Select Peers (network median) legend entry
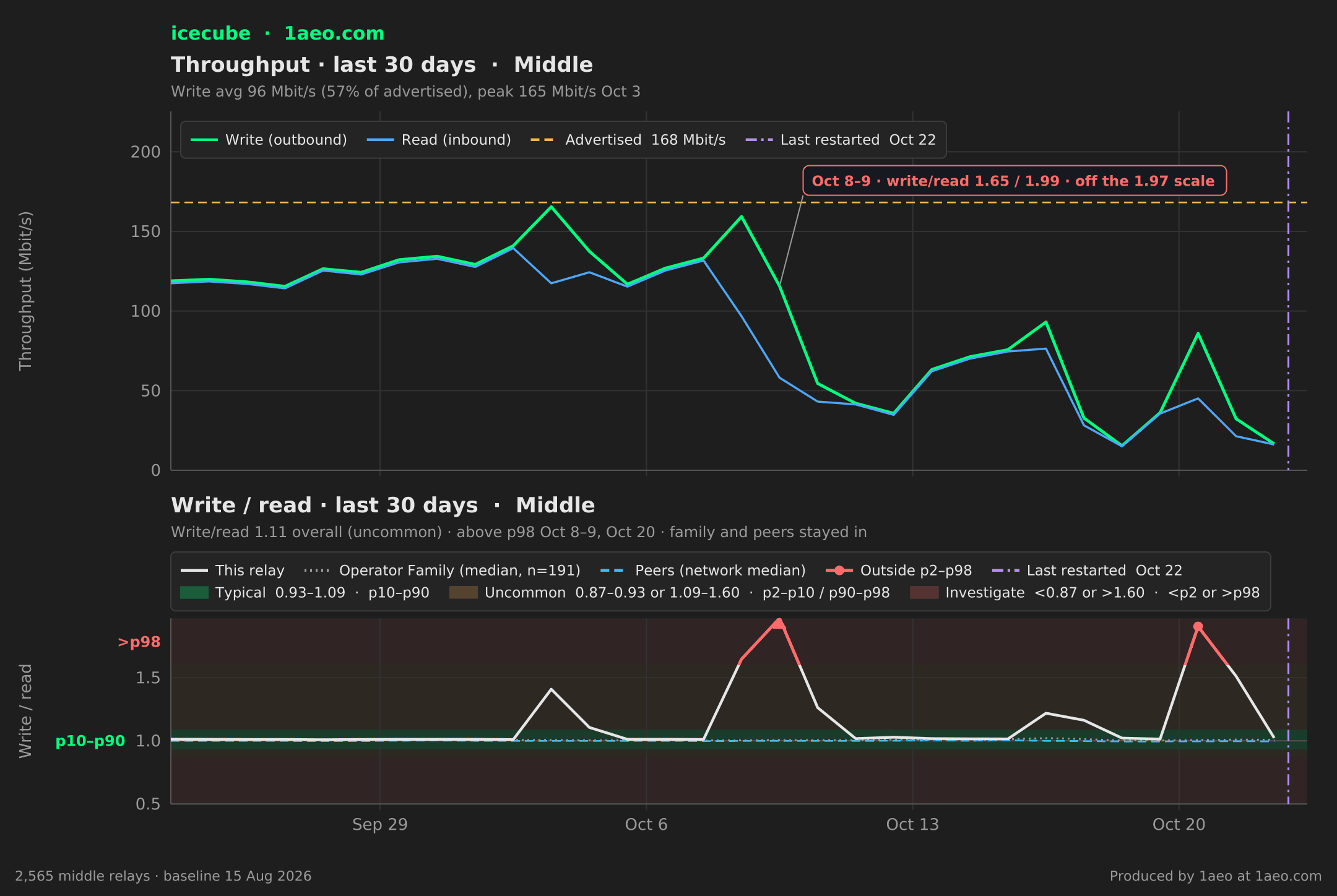The image size is (1337, 896). [703, 571]
